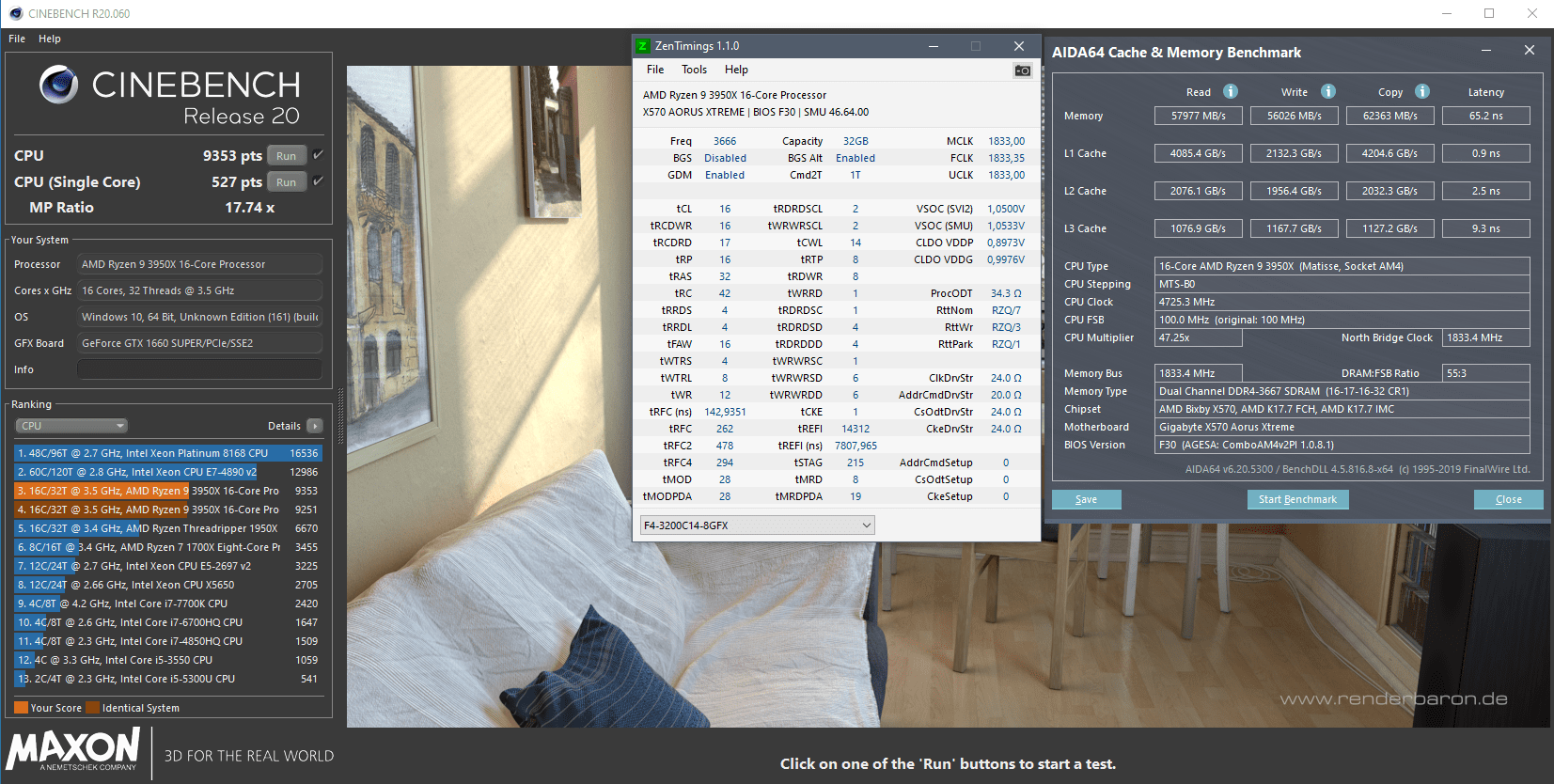Click the ZenTimings green title bar icon
The width and height of the screenshot is (1554, 784).
[643, 46]
